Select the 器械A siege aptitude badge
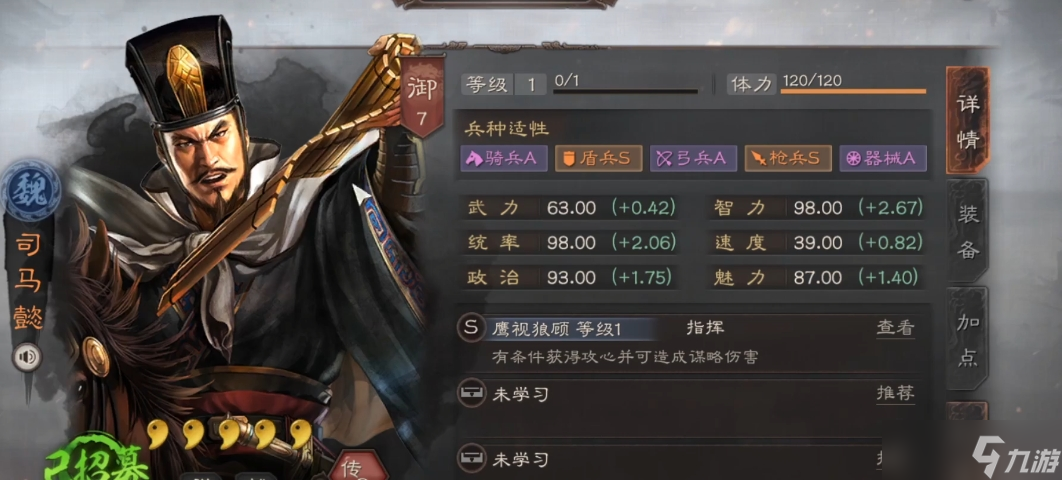The image size is (1062, 480). pyautogui.click(x=883, y=158)
